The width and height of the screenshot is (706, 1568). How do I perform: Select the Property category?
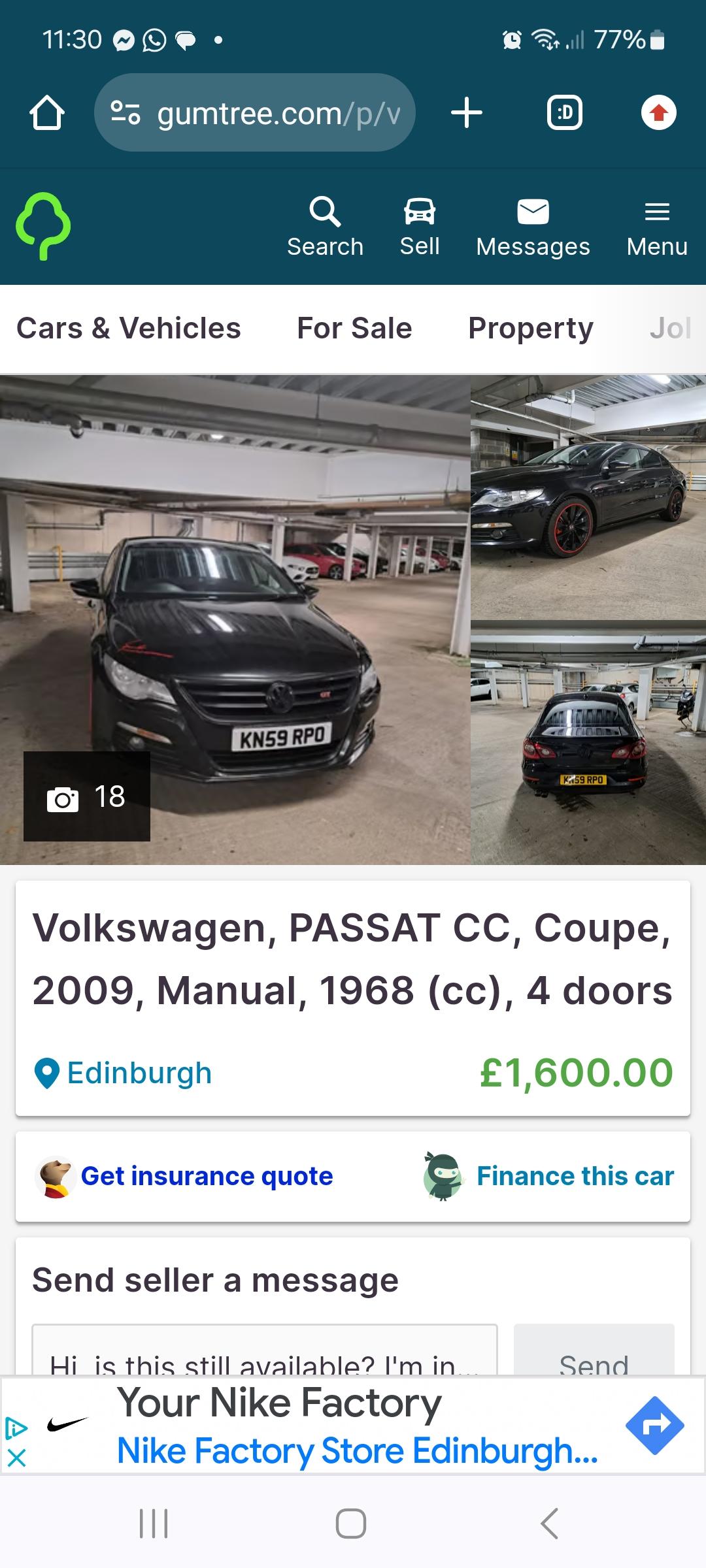pyautogui.click(x=531, y=329)
